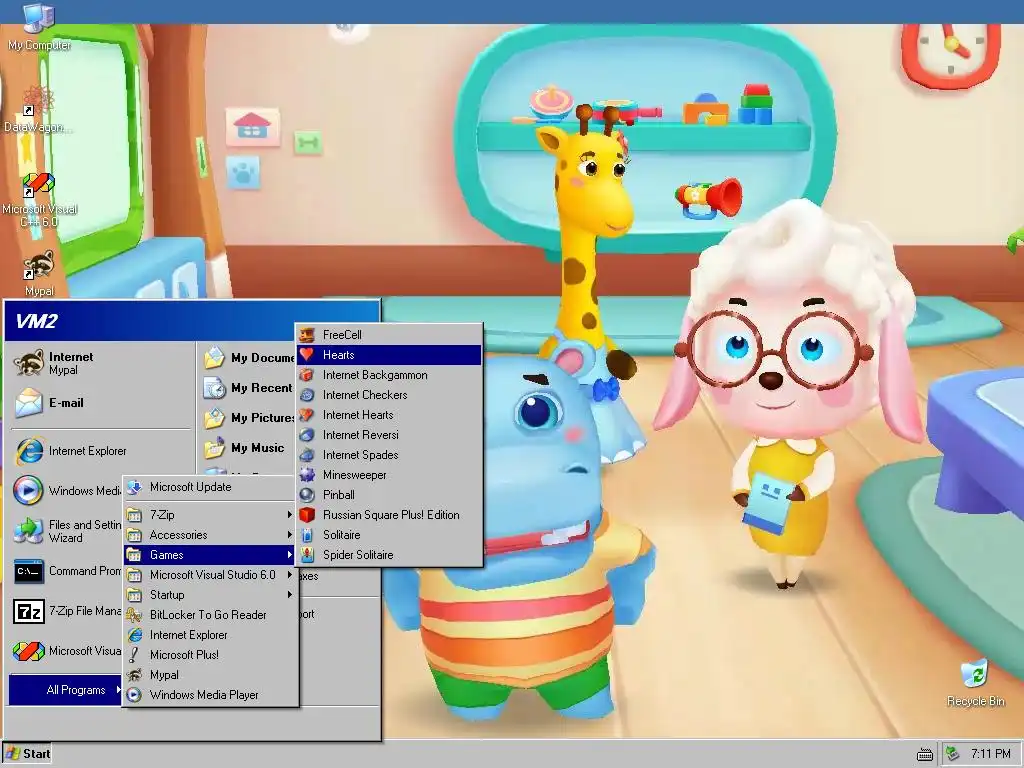Launch Hearts via its red heart icon
Screen dimensions: 1024x768
308,355
